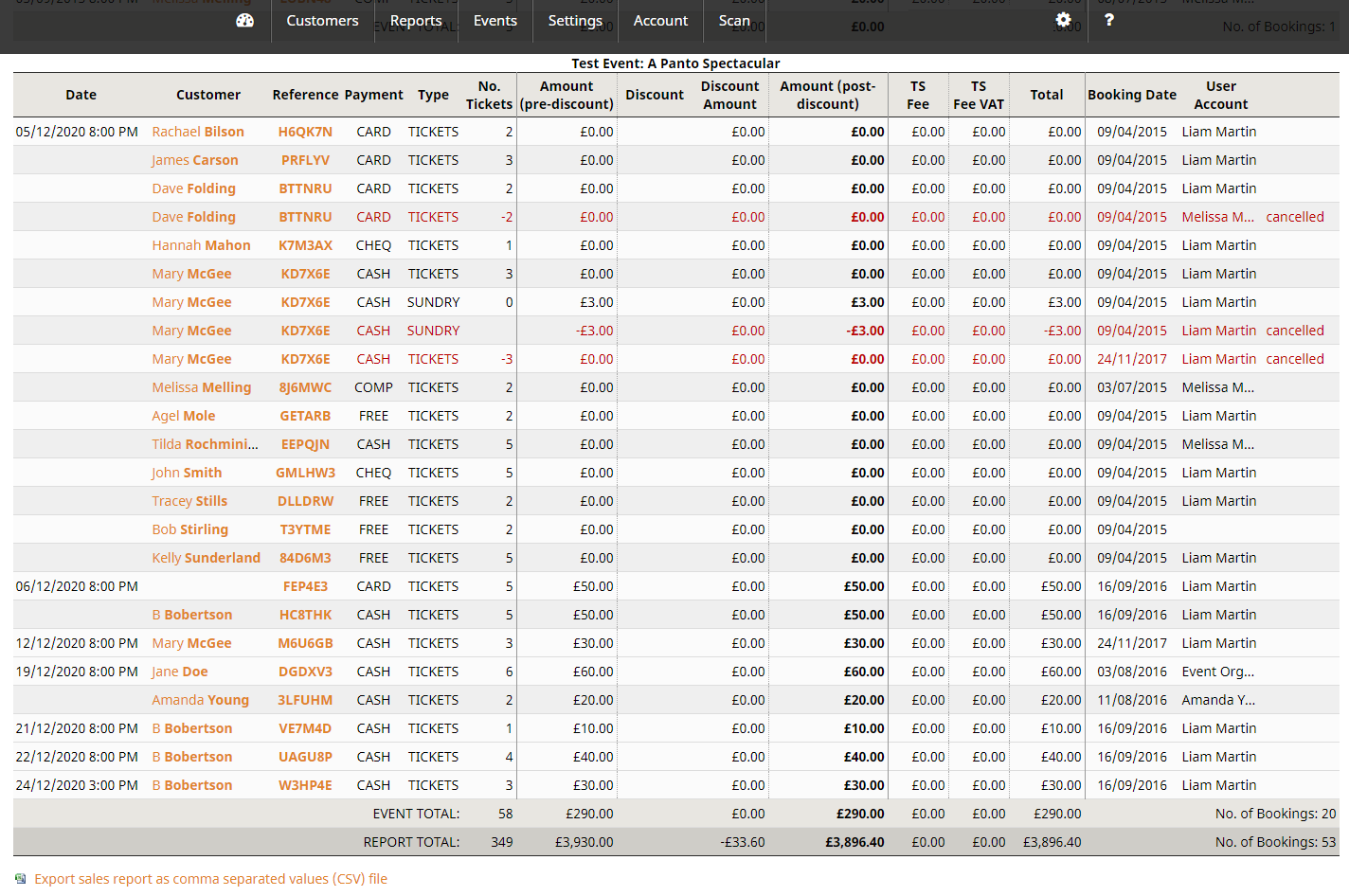Open booking reference VE7M4D
The image size is (1349, 896).
[x=305, y=728]
